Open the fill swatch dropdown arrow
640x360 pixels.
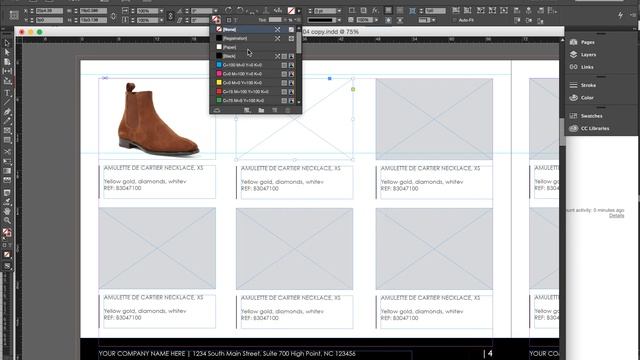(x=299, y=11)
